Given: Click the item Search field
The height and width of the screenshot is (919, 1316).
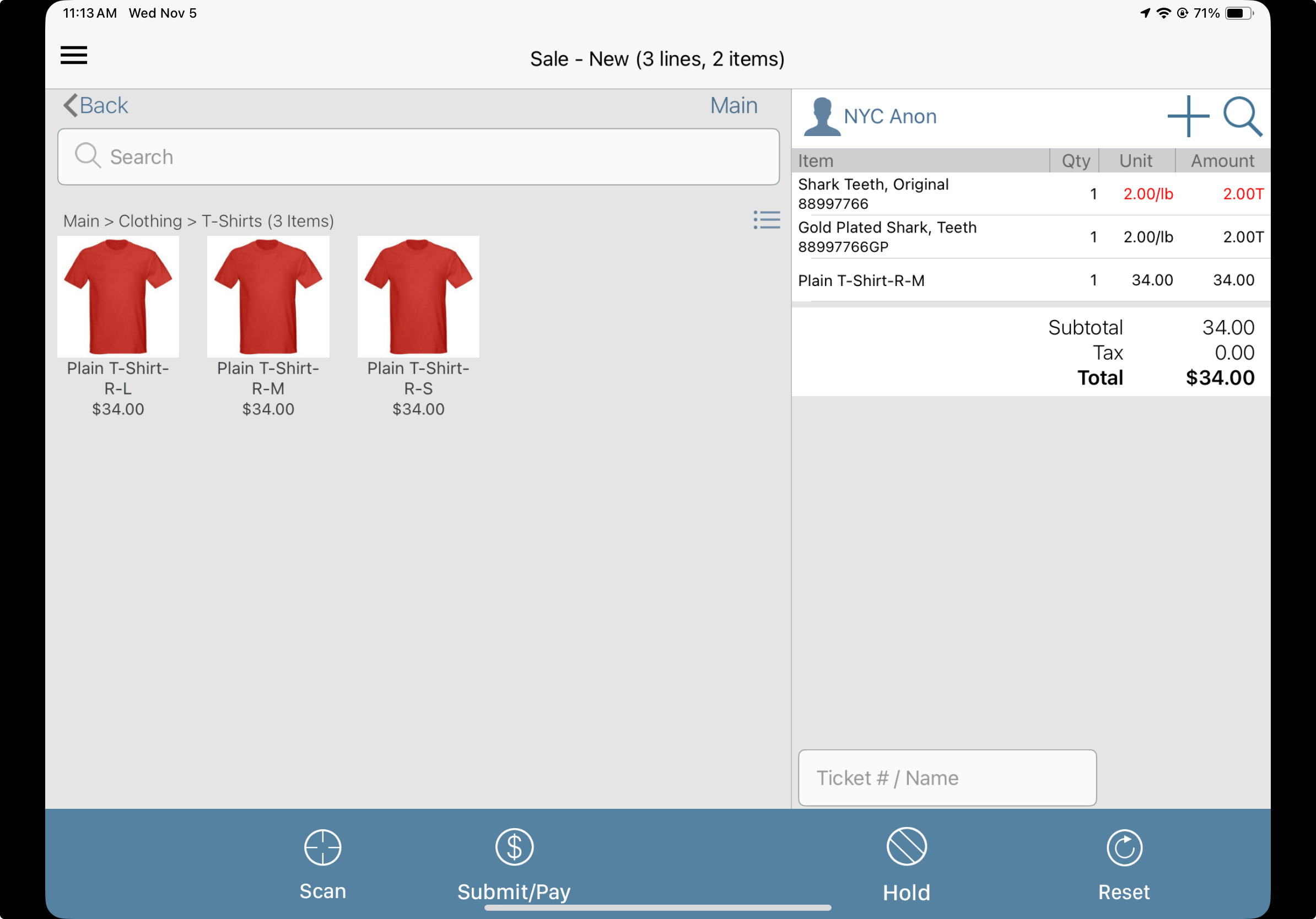Looking at the screenshot, I should coord(418,157).
